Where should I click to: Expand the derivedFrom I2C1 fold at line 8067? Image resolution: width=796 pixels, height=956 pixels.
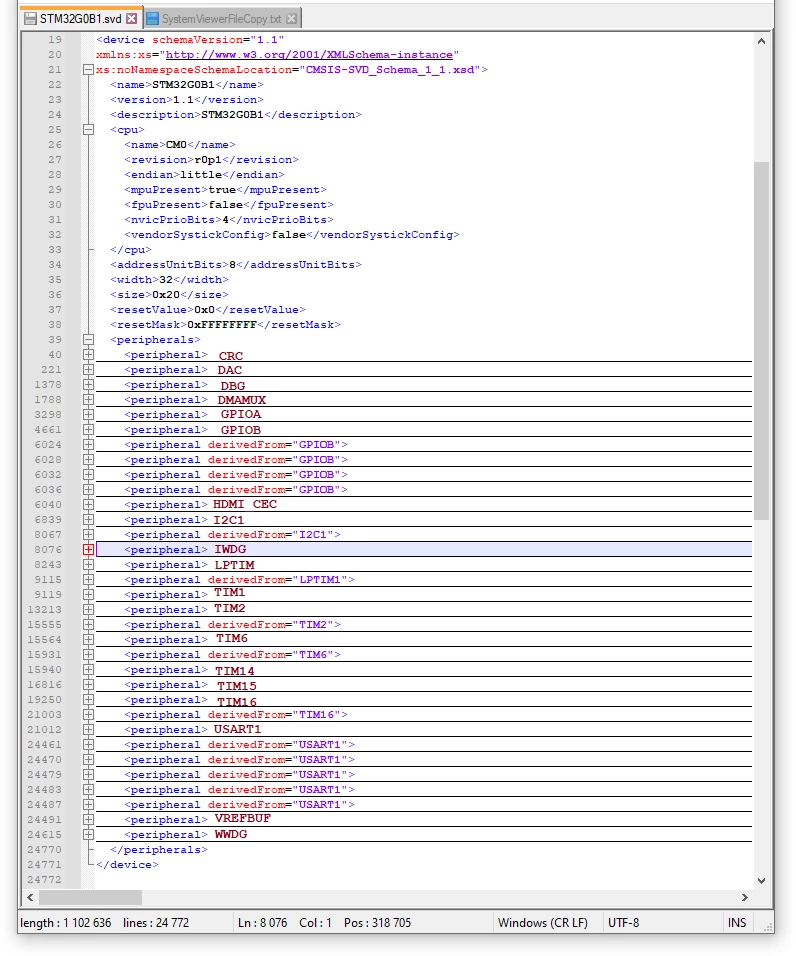point(88,535)
